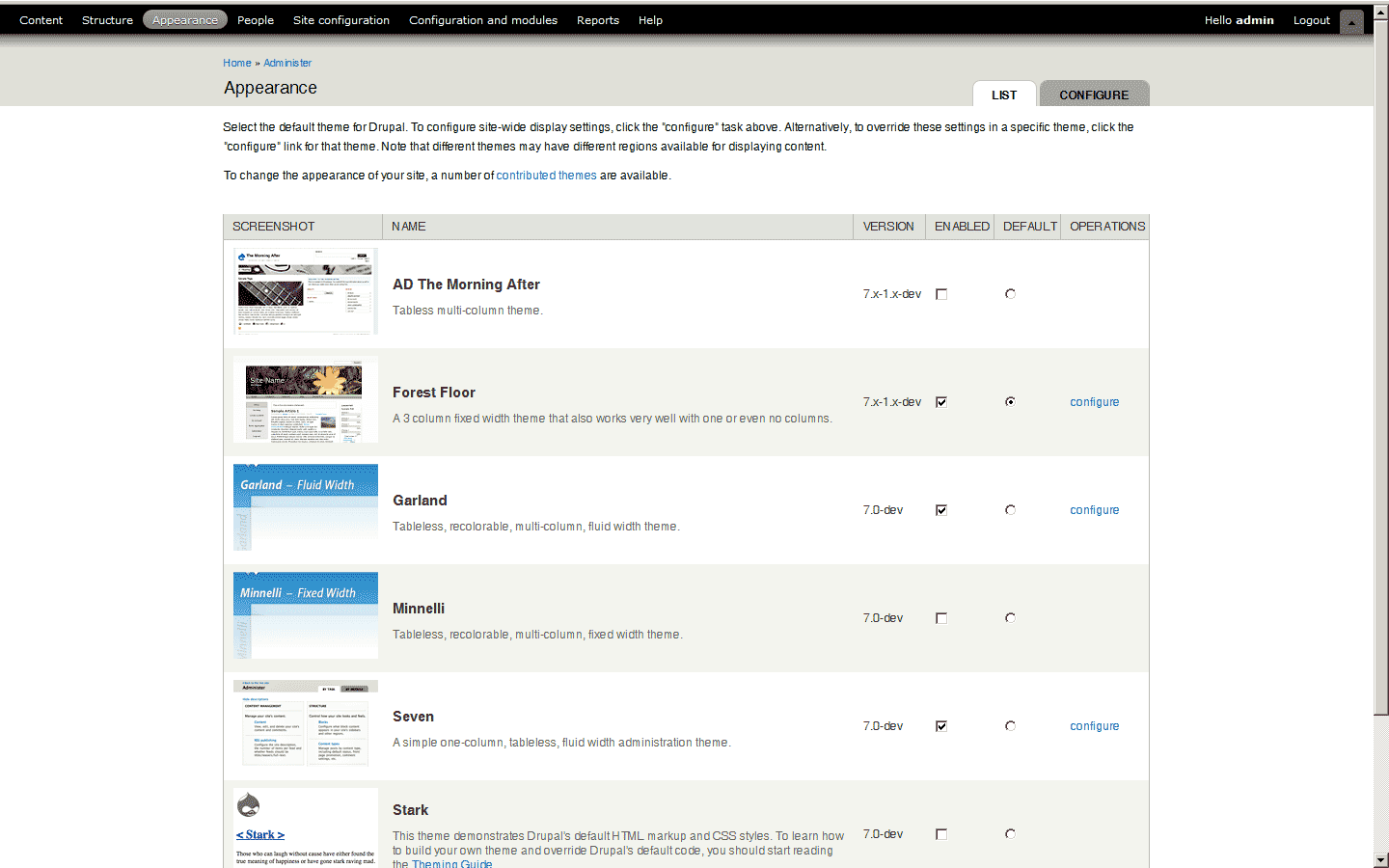Screen dimensions: 1389x868
Task: Set Seven as the default theme
Action: 1010,726
